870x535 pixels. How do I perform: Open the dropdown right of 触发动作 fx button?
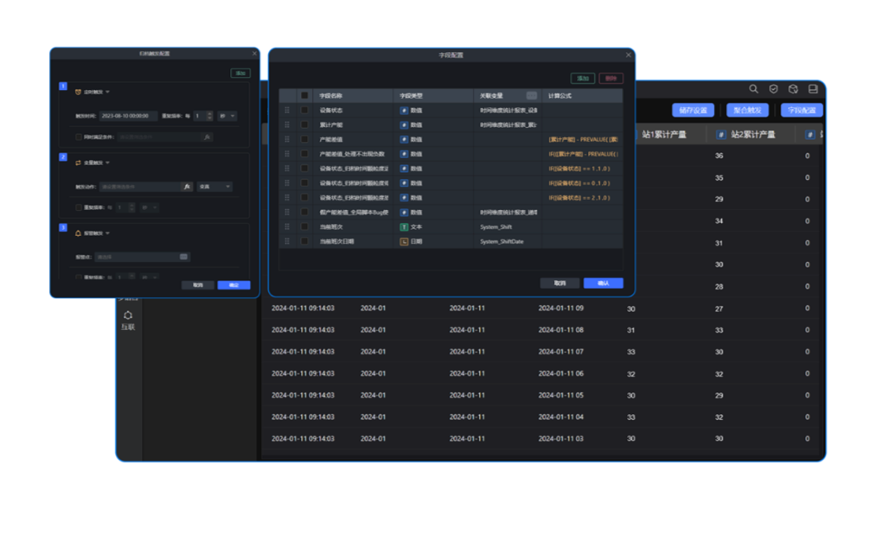[214, 186]
